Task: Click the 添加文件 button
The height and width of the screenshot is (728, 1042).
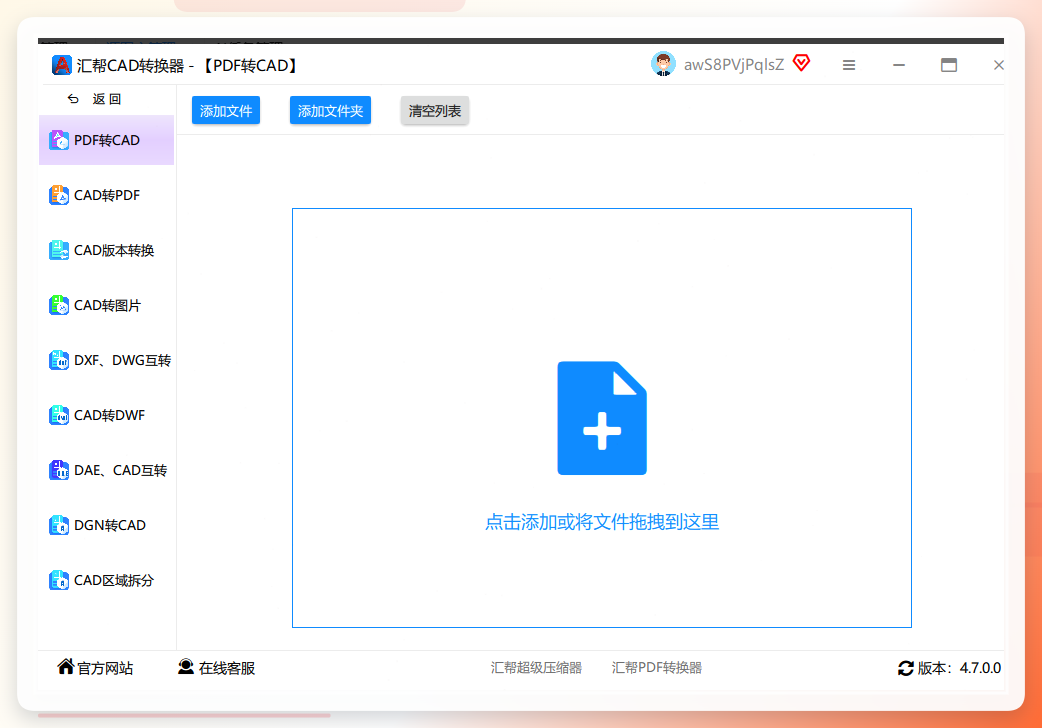Action: pos(226,110)
